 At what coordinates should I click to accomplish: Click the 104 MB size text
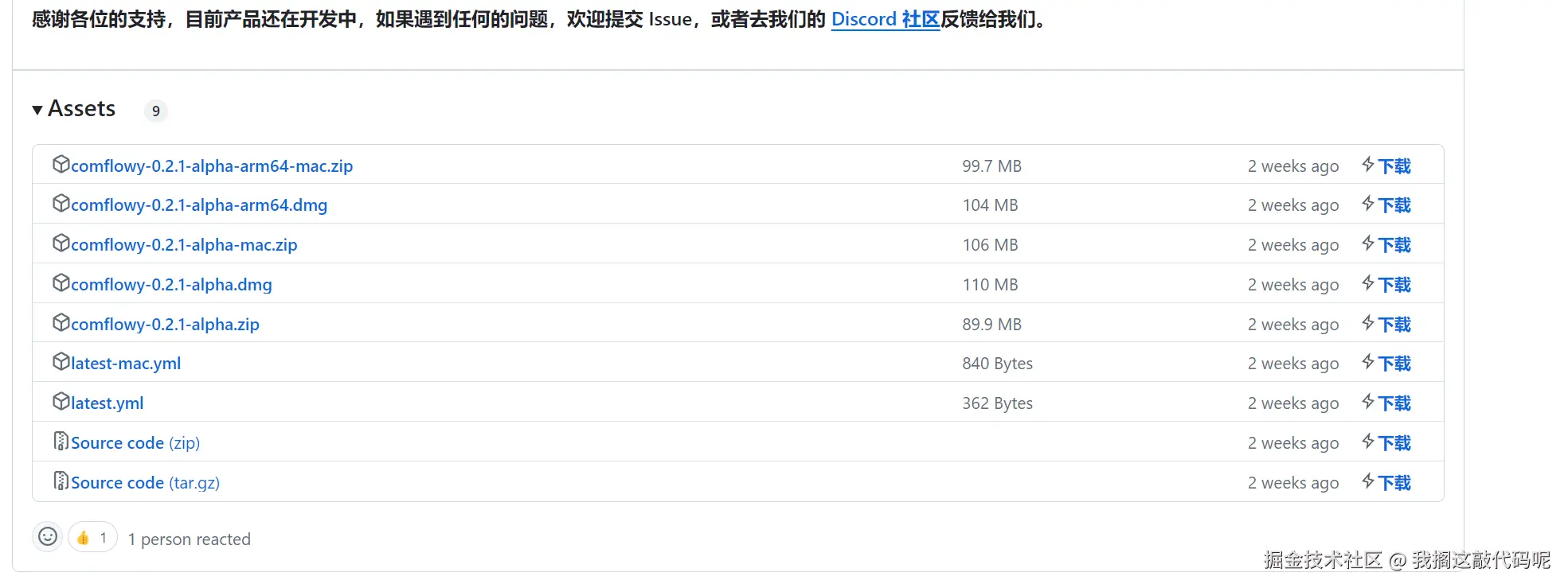click(x=990, y=205)
